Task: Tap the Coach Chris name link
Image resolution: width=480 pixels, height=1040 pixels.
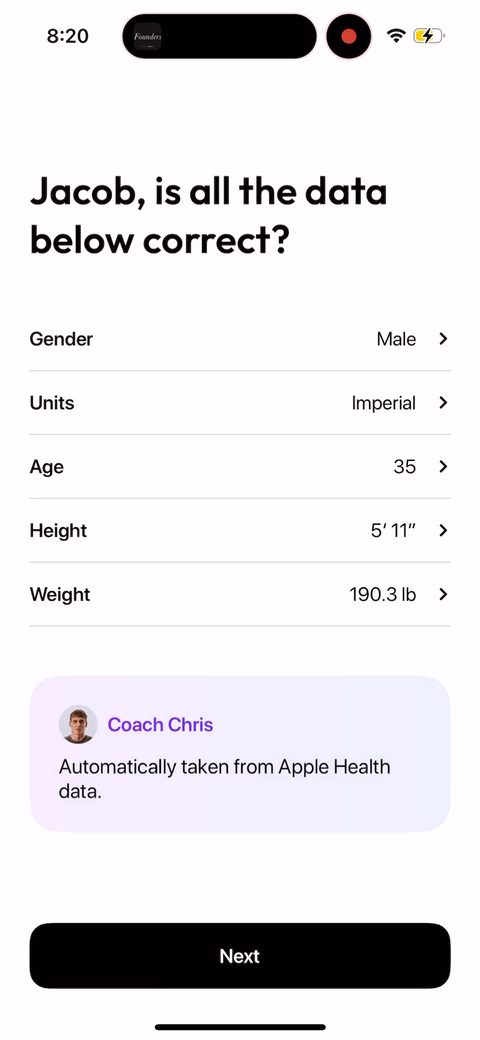Action: pyautogui.click(x=160, y=724)
